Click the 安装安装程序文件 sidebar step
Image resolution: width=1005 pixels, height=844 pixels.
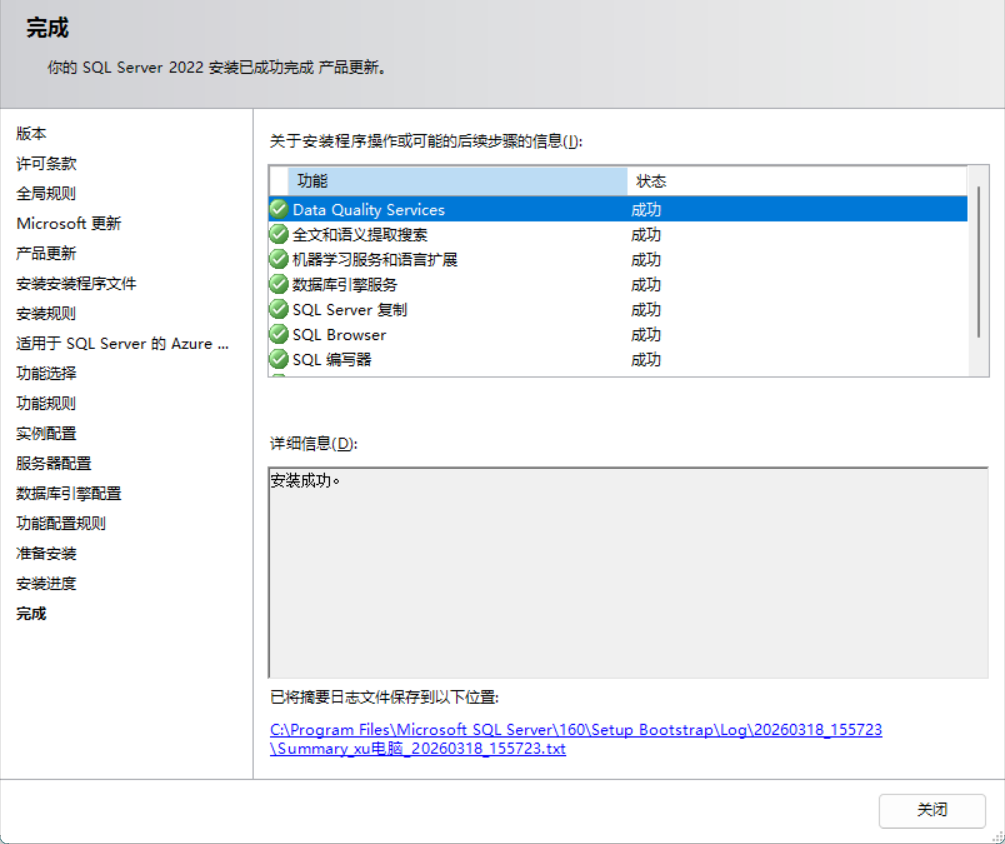(x=76, y=283)
